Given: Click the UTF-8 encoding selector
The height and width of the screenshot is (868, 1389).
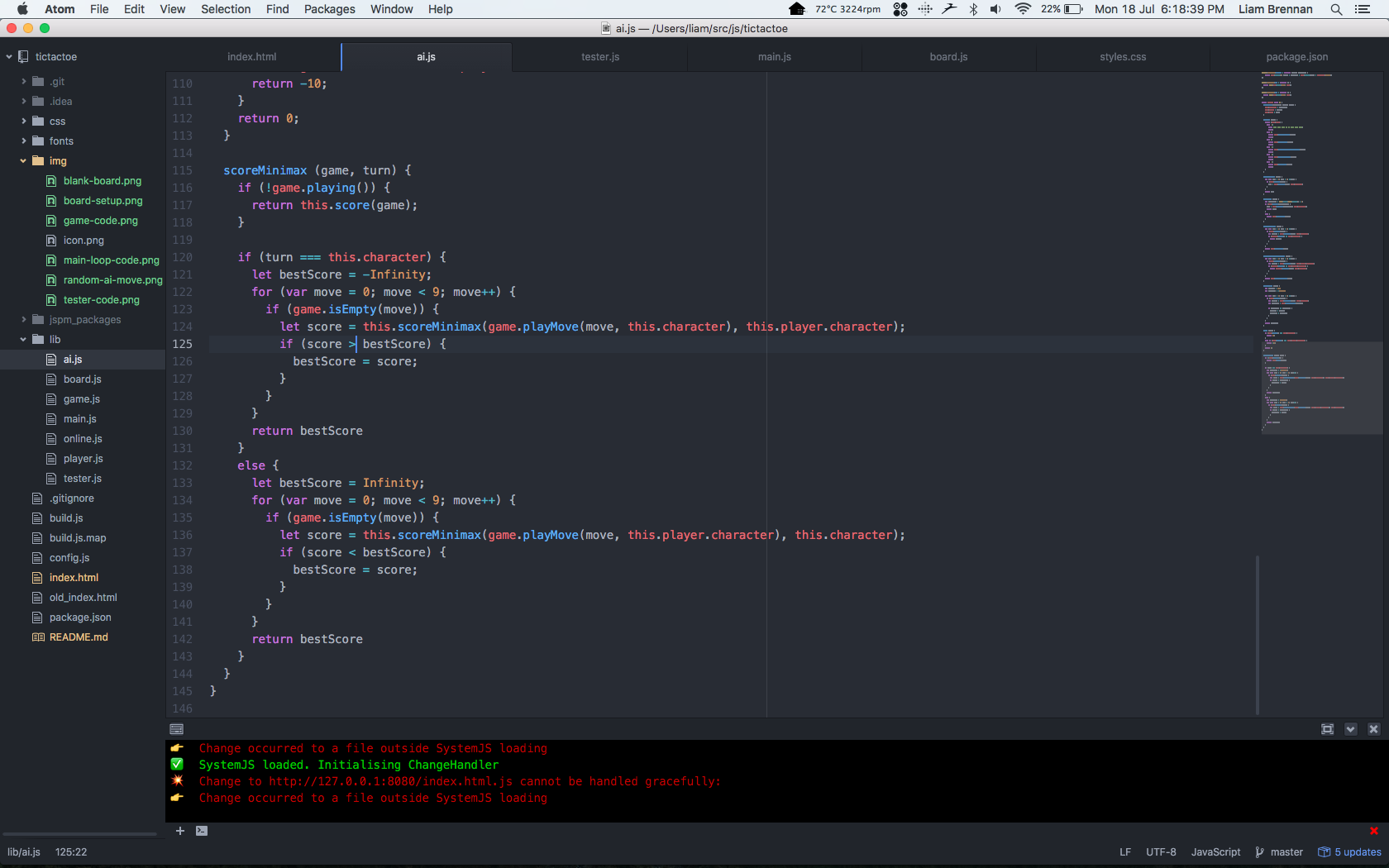Looking at the screenshot, I should (1160, 852).
